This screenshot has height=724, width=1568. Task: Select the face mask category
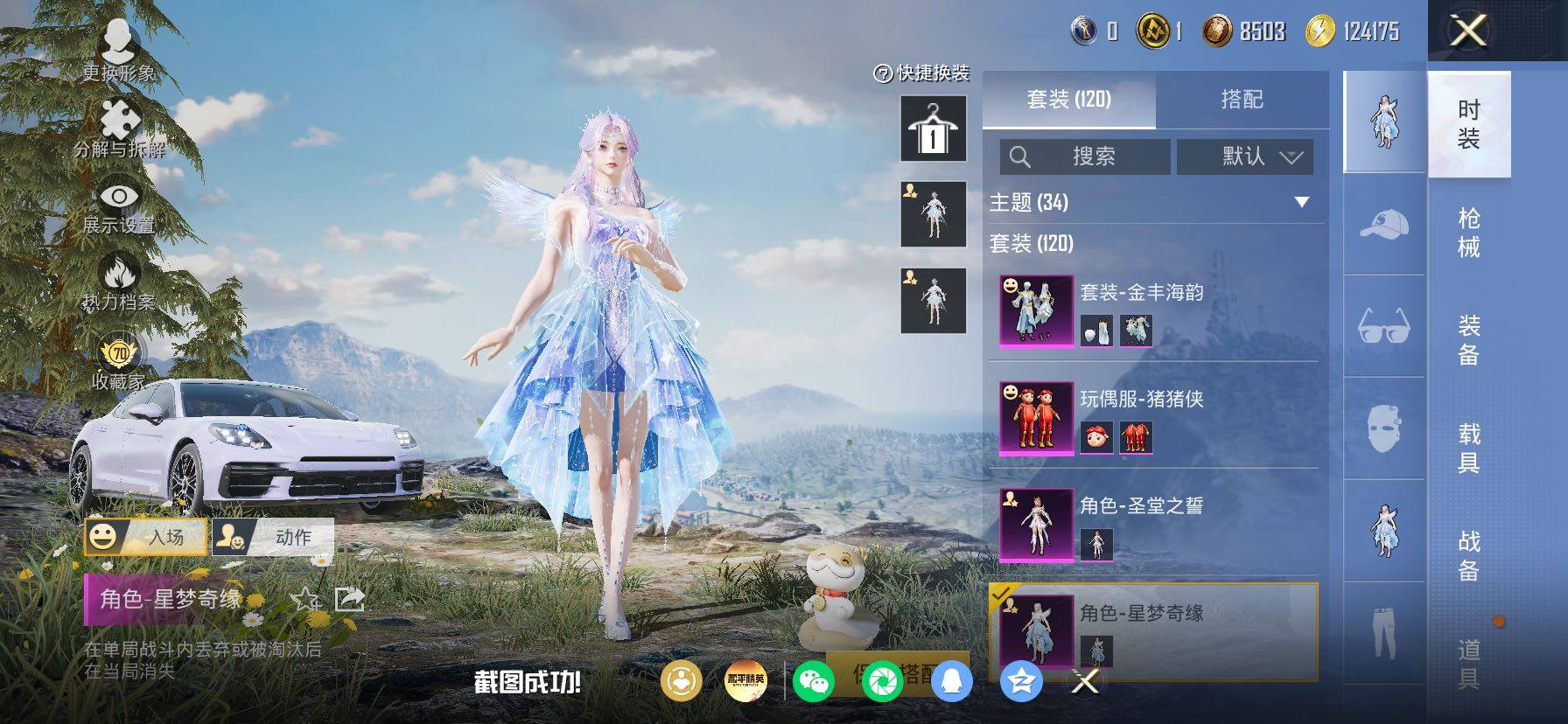click(x=1384, y=428)
